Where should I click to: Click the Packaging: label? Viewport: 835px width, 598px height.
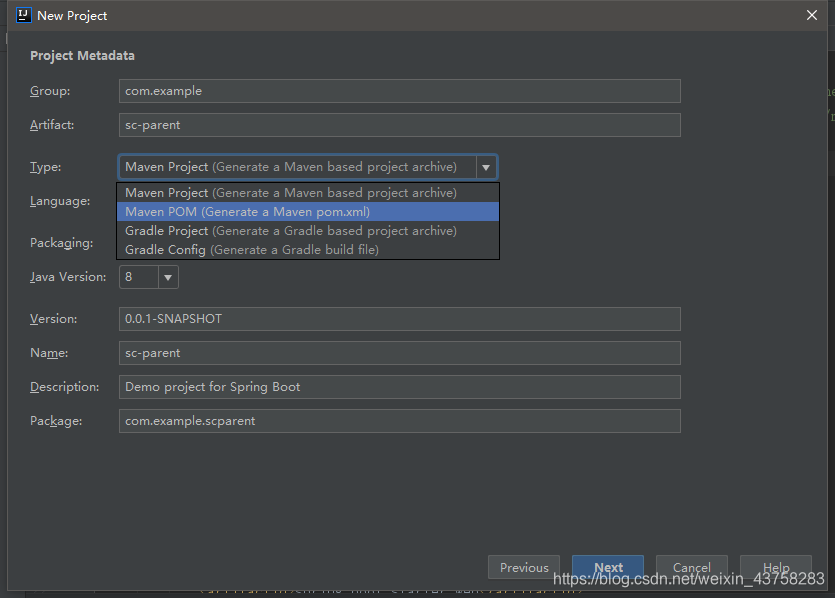tap(62, 243)
